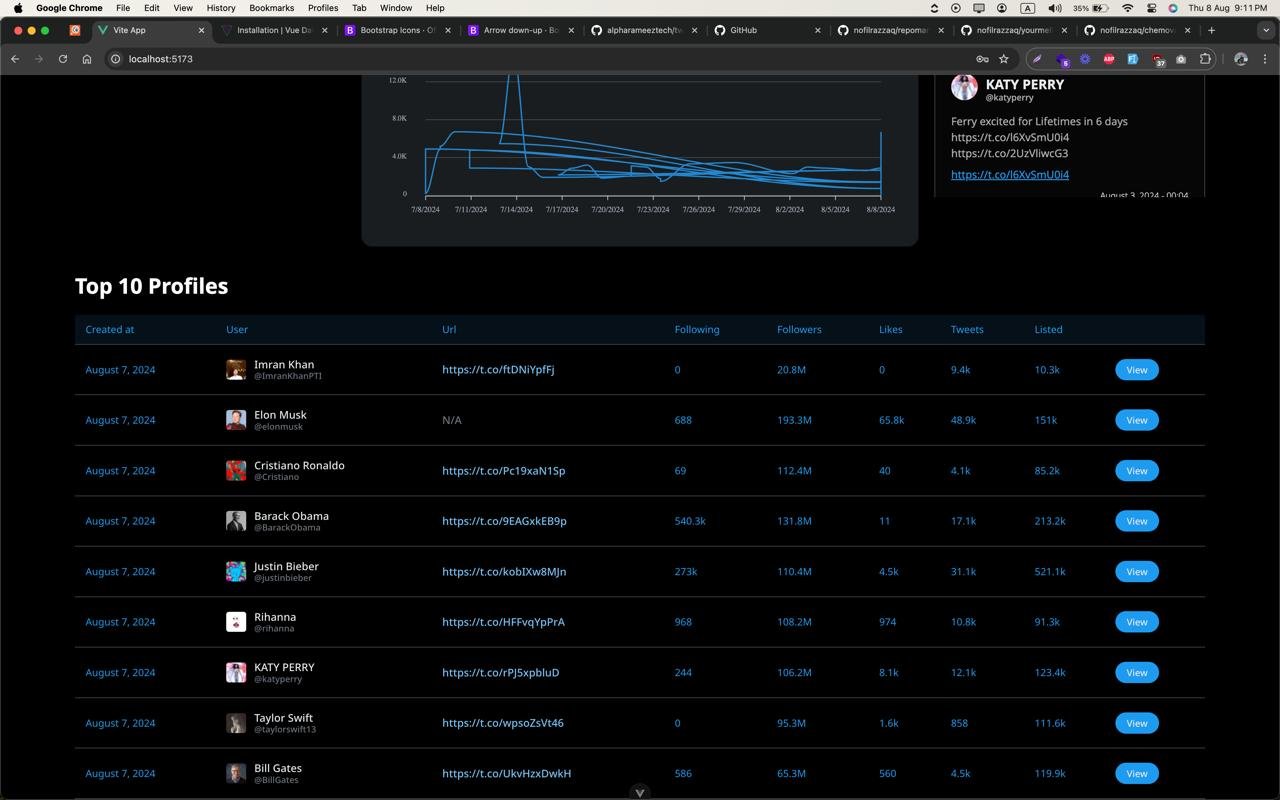Open Katy Perry's t.co link
This screenshot has width=1280, height=800.
pos(1010,174)
